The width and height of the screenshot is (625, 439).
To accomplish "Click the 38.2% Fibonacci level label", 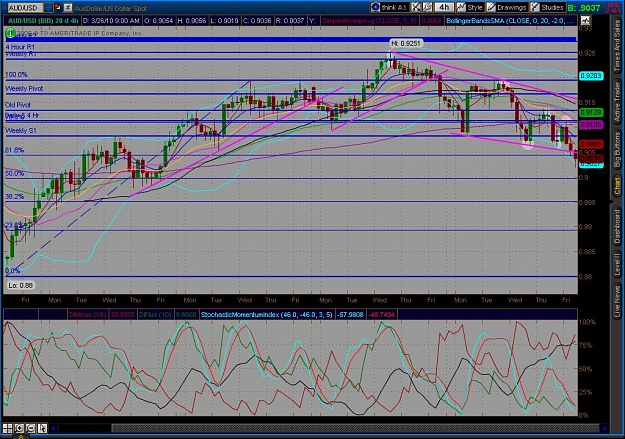I will click(x=14, y=197).
